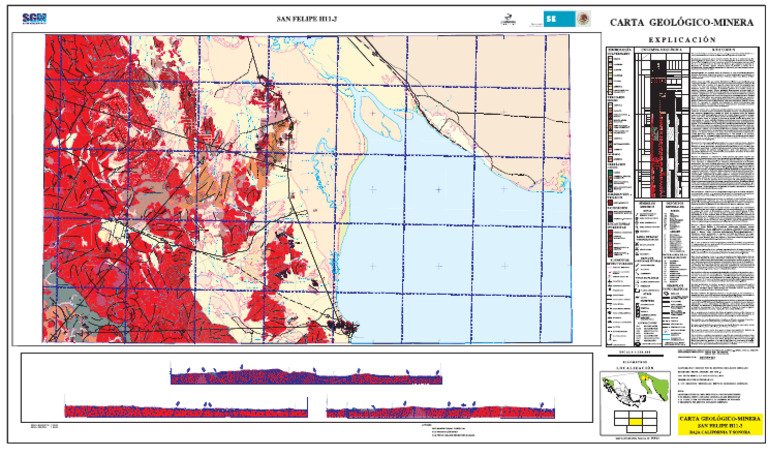Click the SGM logo in the top-left corner
This screenshot has height=457, width=768.
(34, 18)
